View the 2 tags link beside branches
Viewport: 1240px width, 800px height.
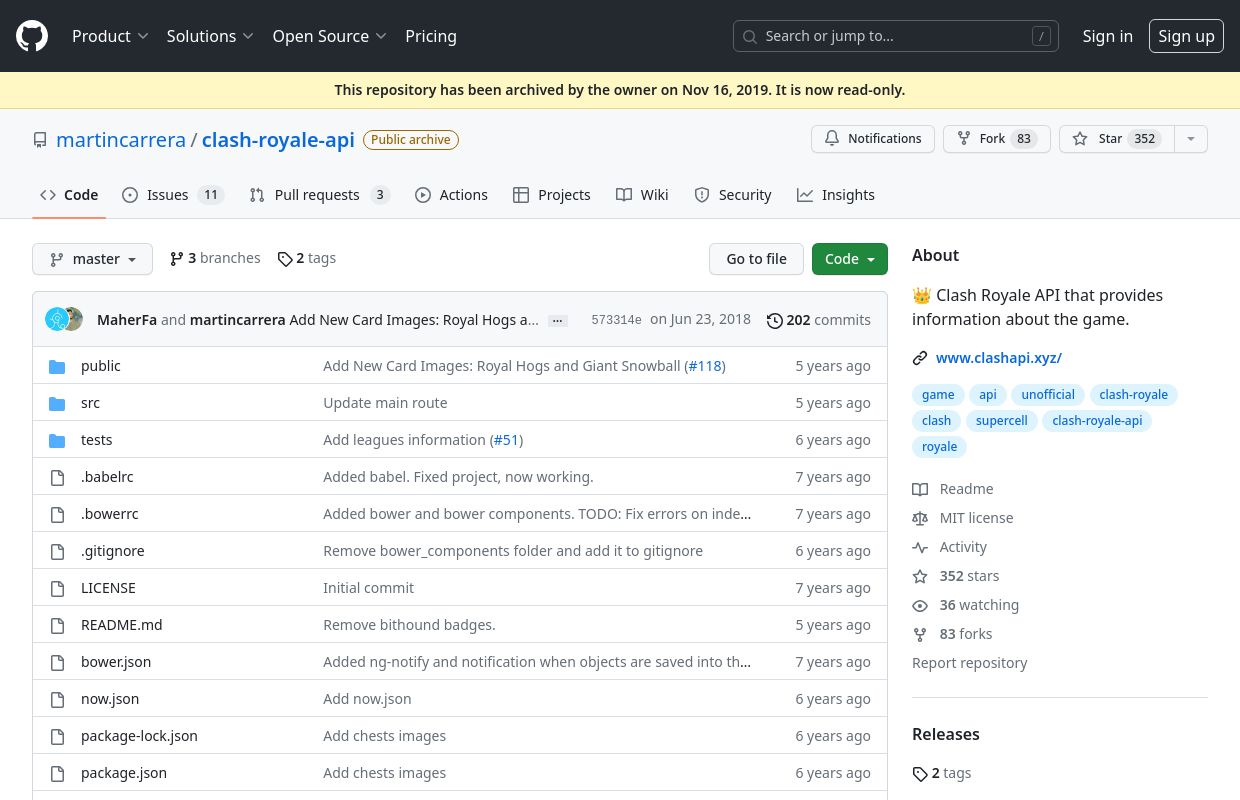(307, 258)
